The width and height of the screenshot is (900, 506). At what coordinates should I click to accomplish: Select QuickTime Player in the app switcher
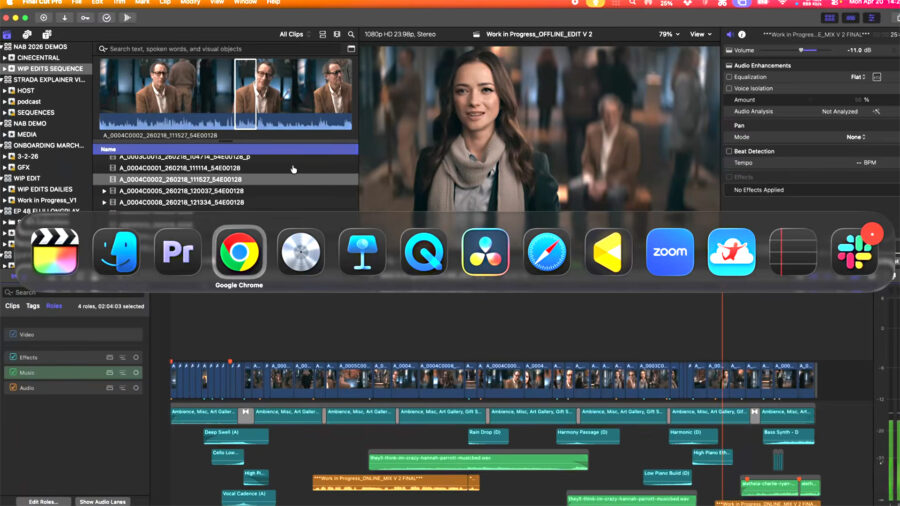click(424, 252)
